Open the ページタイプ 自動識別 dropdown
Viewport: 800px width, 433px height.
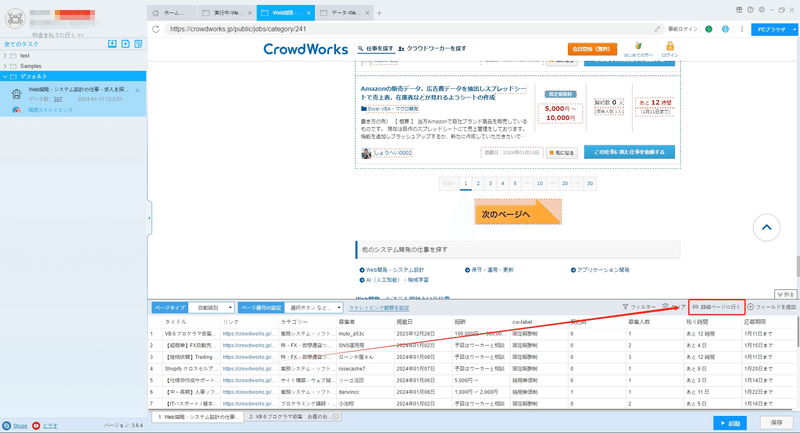click(x=211, y=308)
